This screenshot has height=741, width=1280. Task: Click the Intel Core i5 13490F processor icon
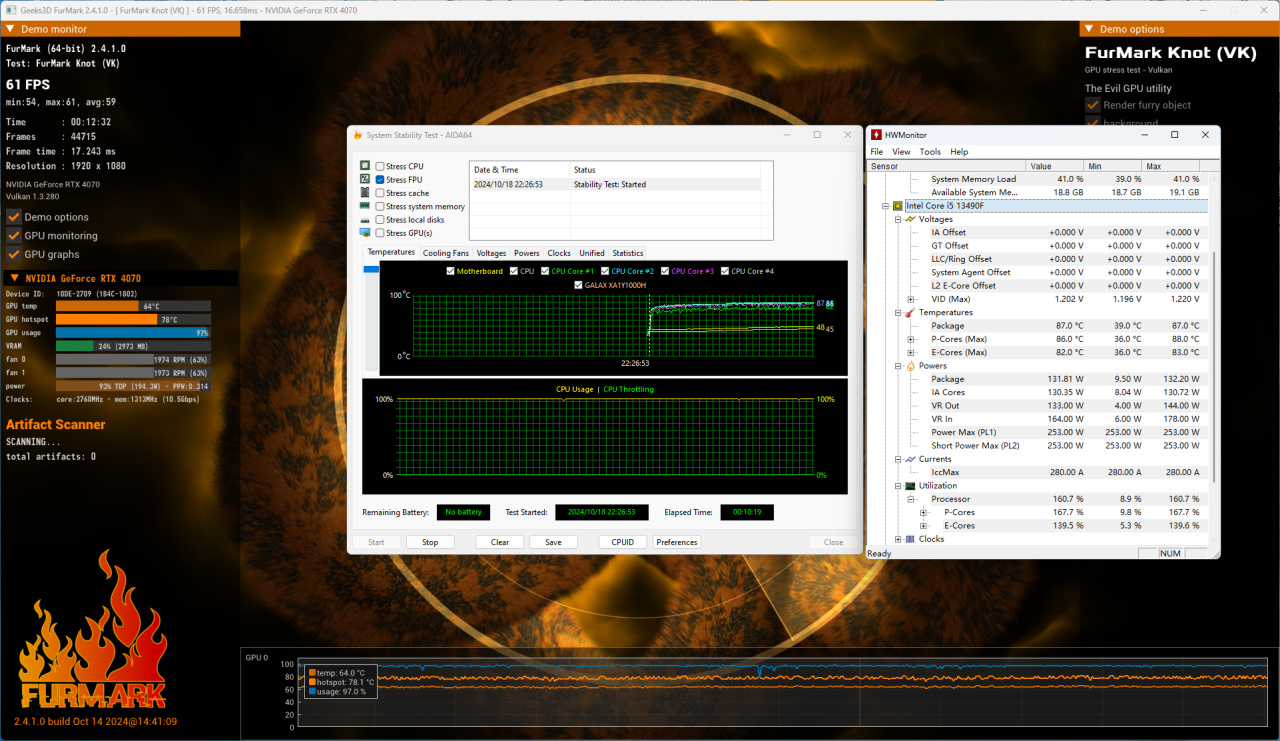(898, 206)
